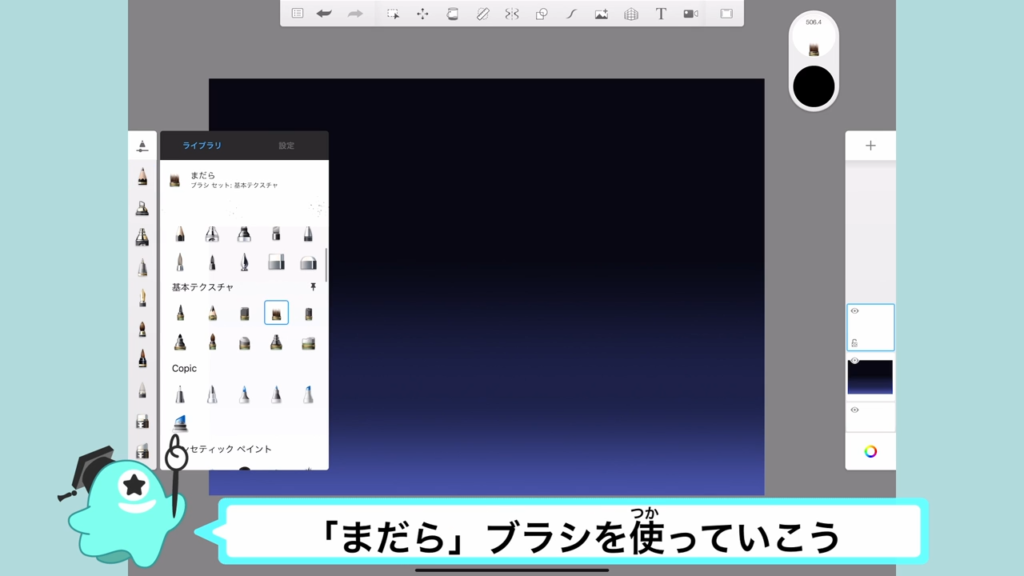Toggle the full-screen UI button in toolbar
This screenshot has width=1024, height=576.
point(727,14)
